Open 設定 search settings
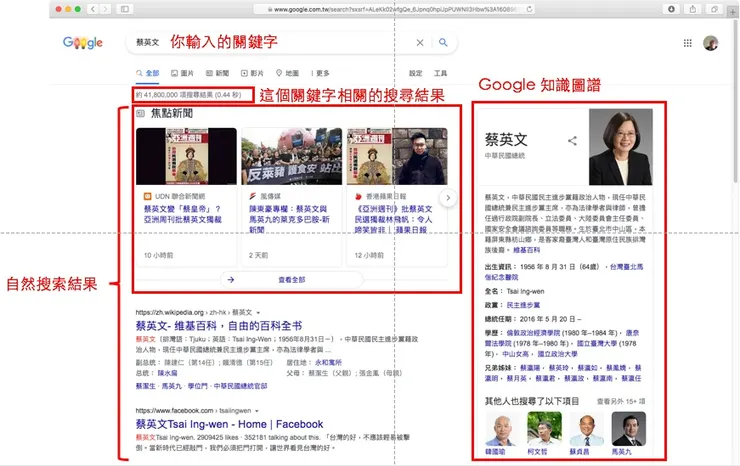 click(415, 73)
